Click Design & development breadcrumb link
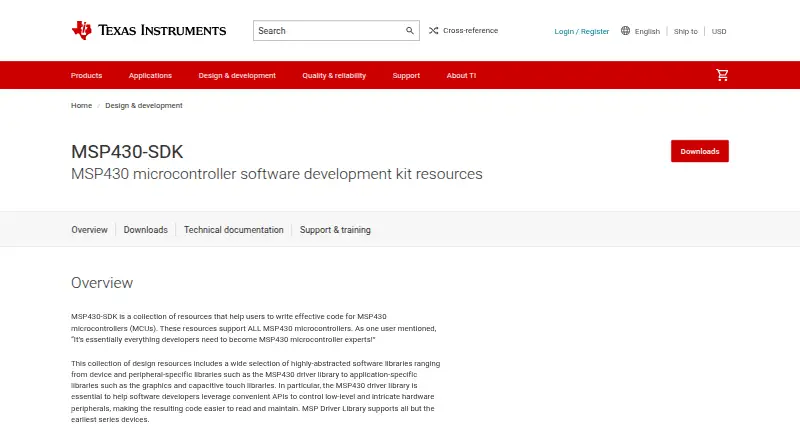This screenshot has width=800, height=440. point(144,105)
